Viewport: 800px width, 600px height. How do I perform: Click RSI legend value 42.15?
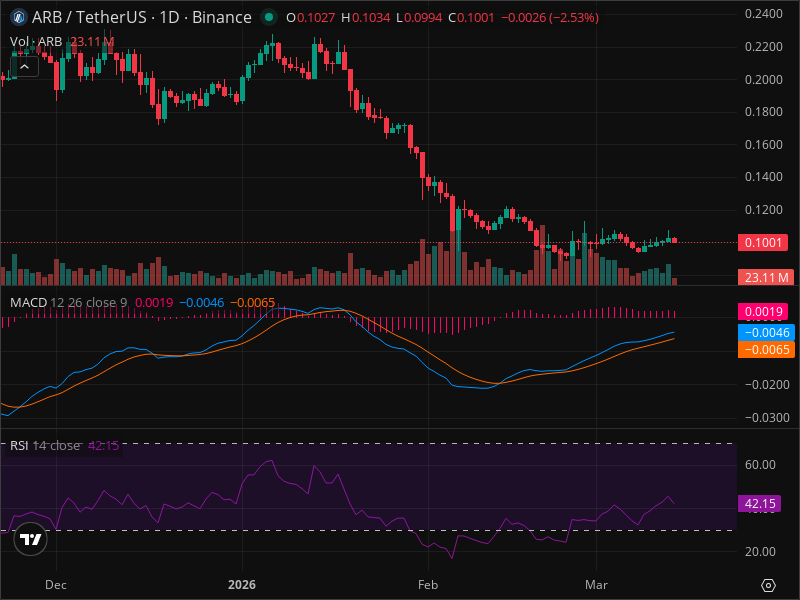[x=103, y=445]
